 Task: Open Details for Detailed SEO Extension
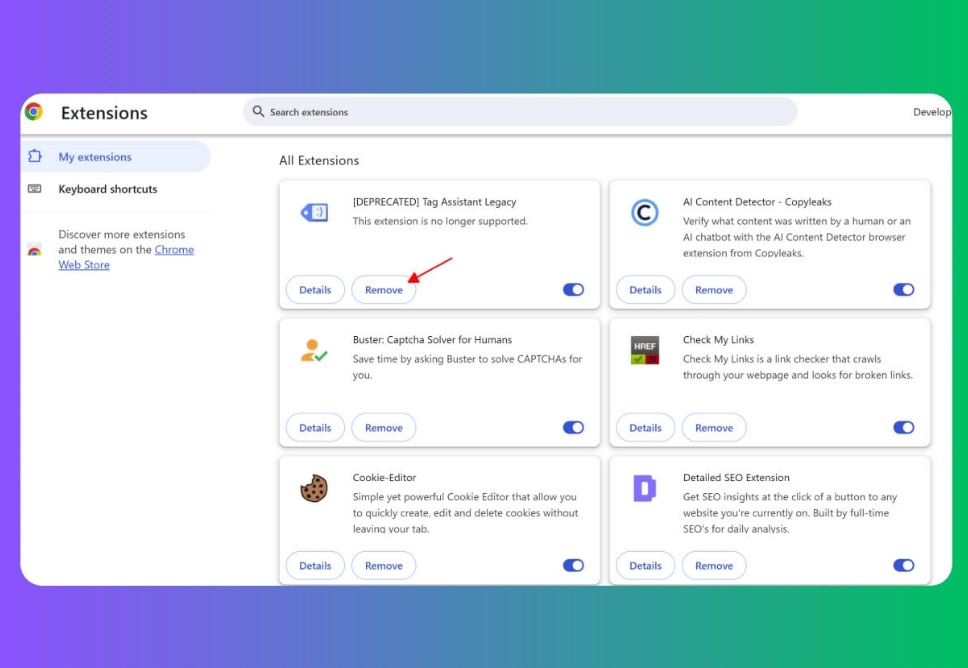645,566
